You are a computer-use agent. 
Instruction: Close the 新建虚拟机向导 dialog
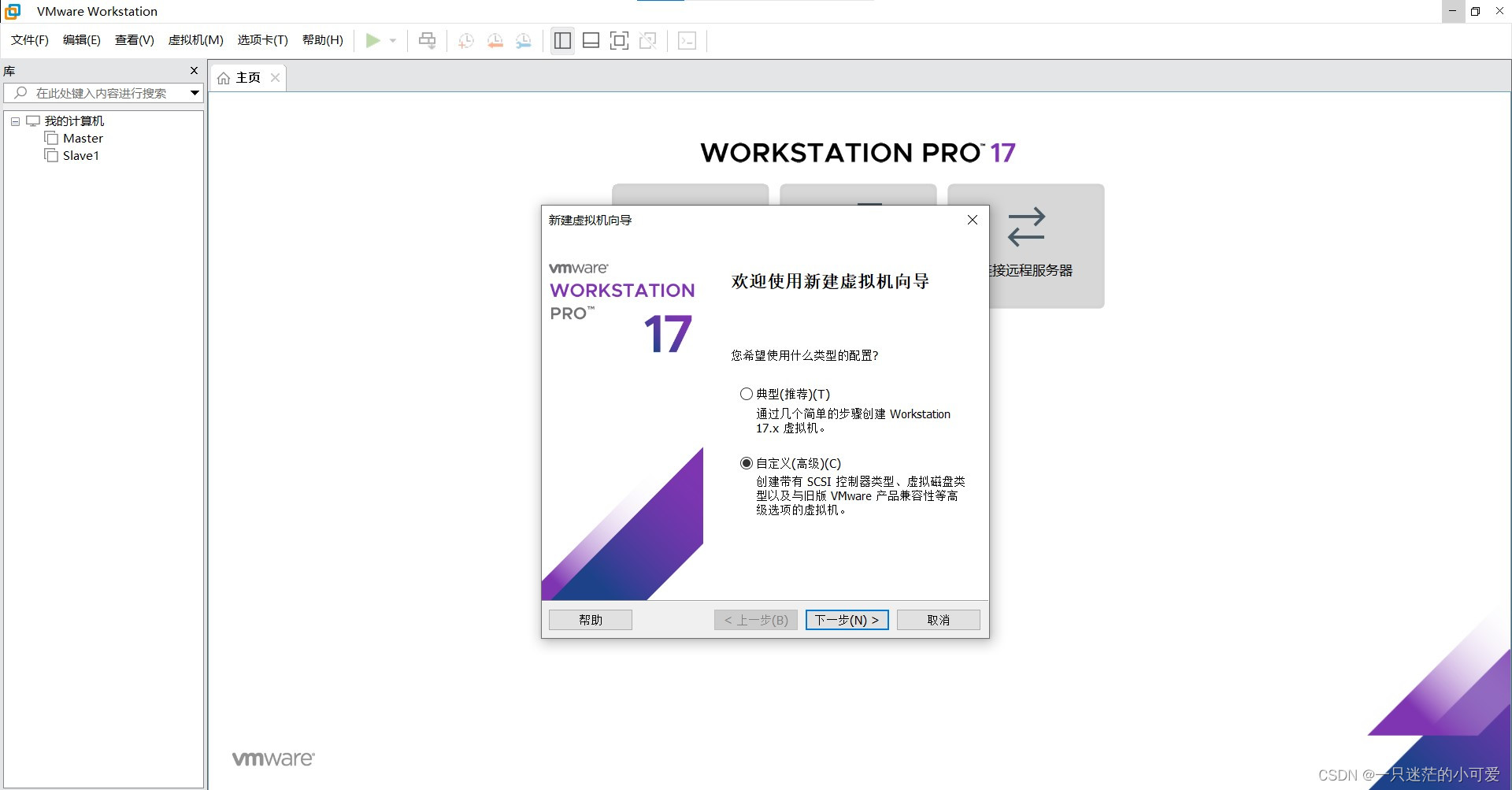973,220
